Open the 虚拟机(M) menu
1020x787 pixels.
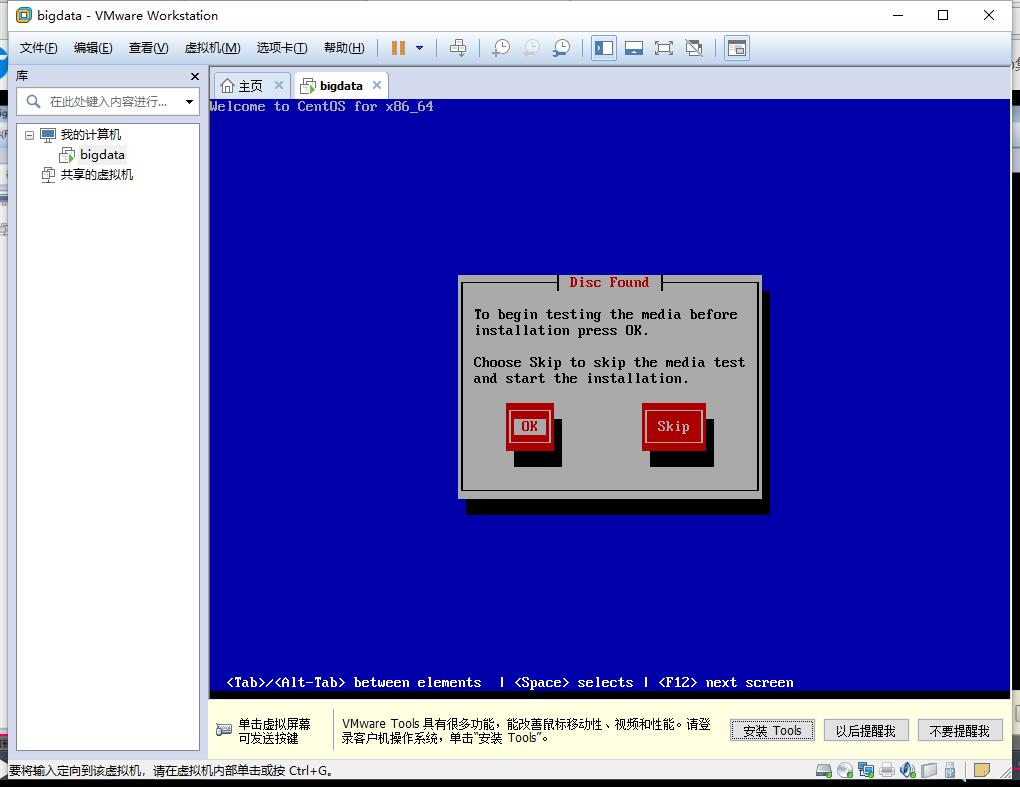[213, 48]
